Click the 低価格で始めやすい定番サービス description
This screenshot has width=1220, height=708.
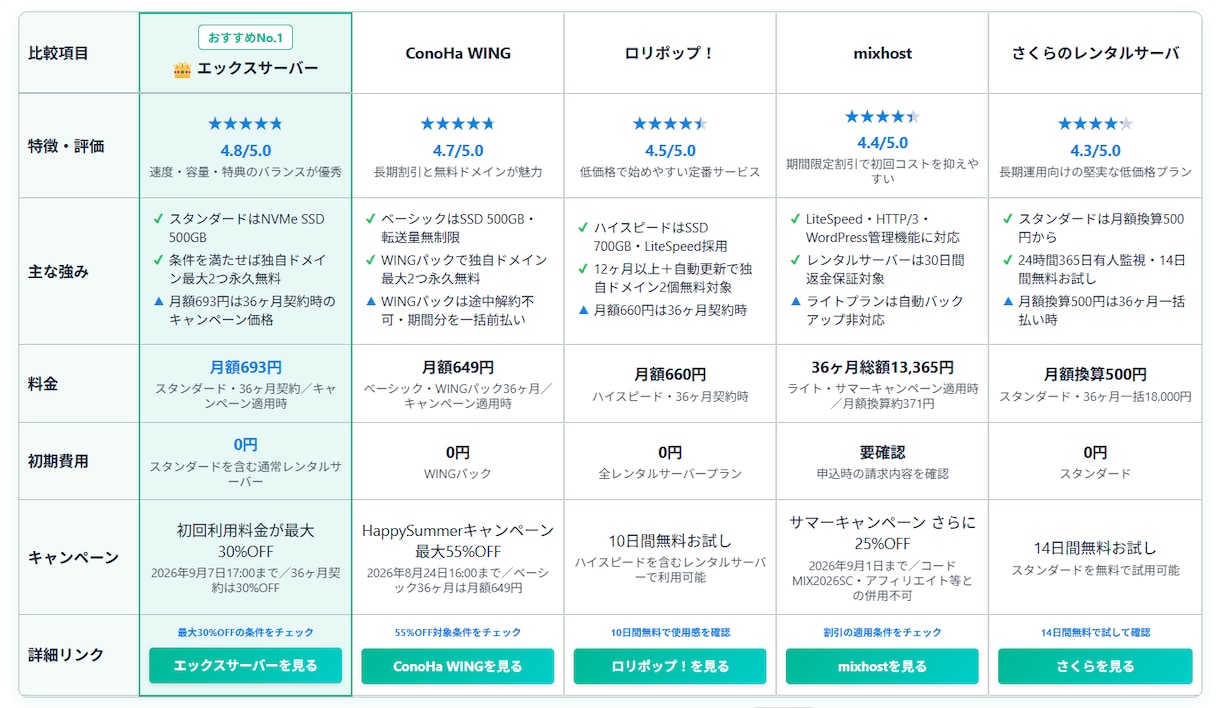669,172
